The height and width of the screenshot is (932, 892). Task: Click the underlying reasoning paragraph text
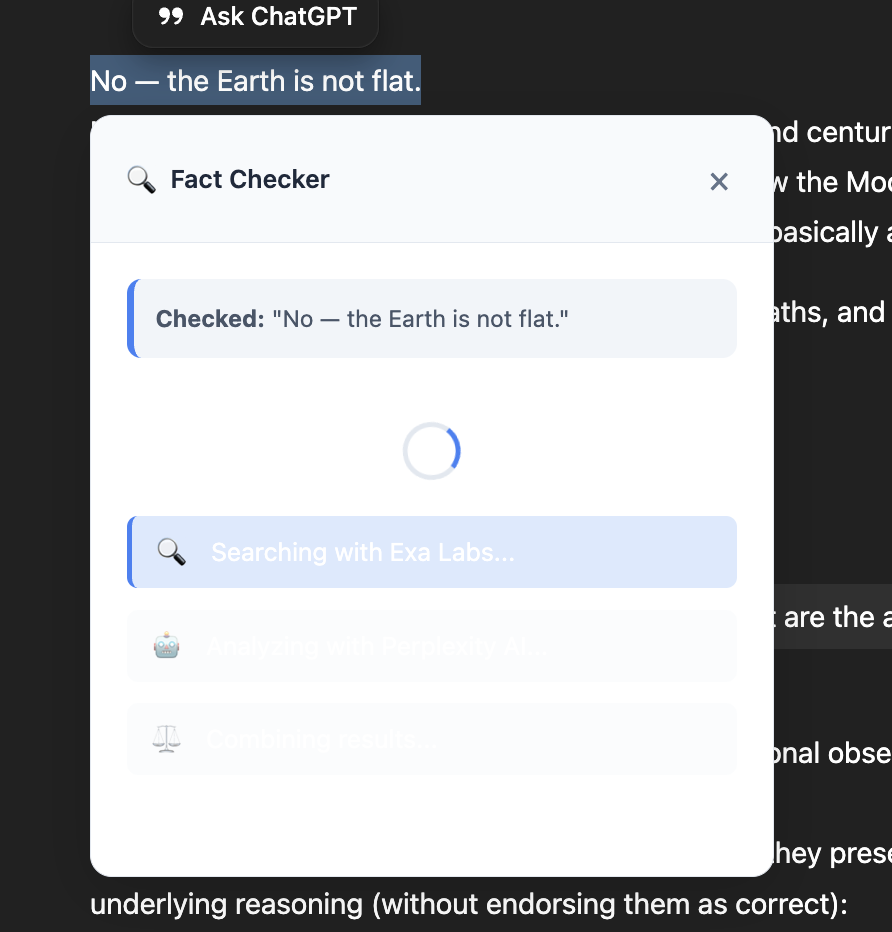tap(469, 905)
